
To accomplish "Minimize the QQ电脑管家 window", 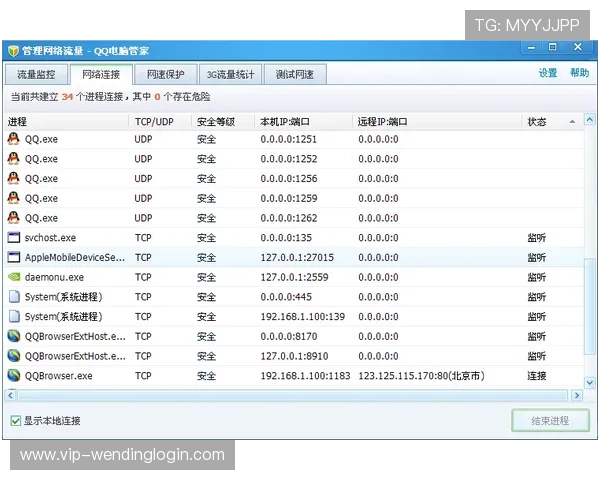I will click(532, 47).
